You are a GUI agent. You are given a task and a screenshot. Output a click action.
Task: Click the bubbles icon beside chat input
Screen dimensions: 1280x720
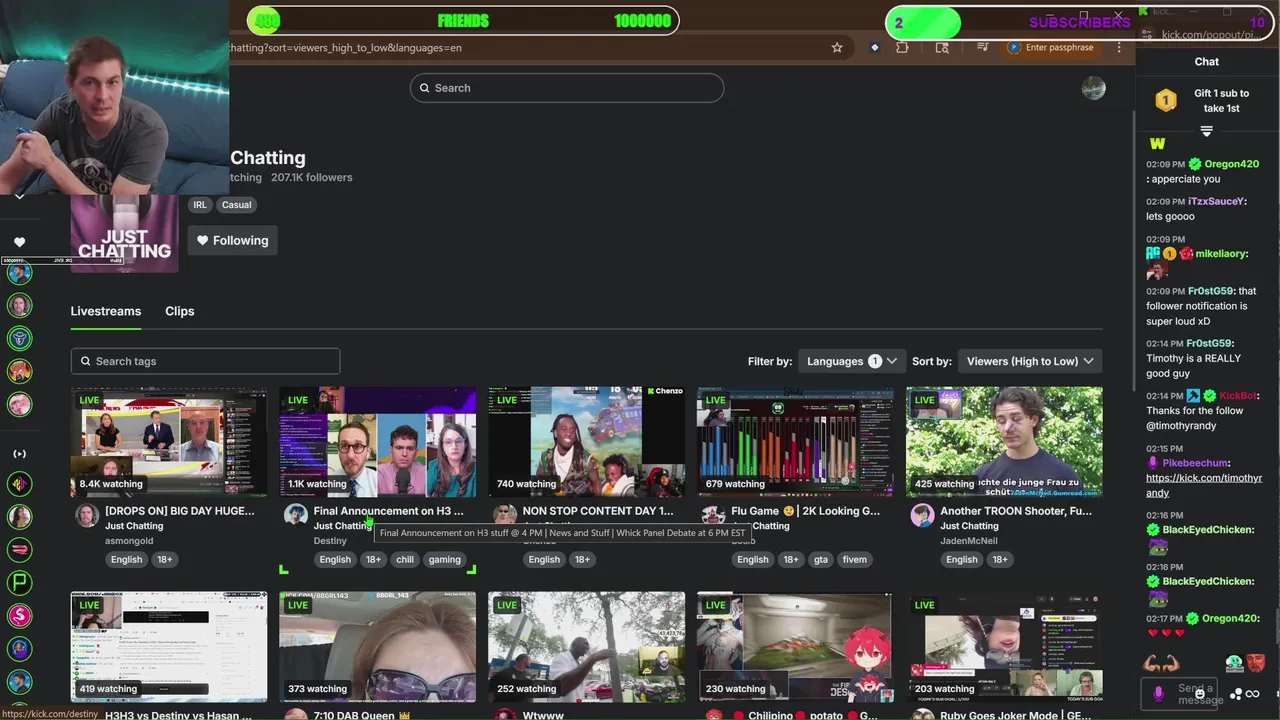click(1236, 694)
